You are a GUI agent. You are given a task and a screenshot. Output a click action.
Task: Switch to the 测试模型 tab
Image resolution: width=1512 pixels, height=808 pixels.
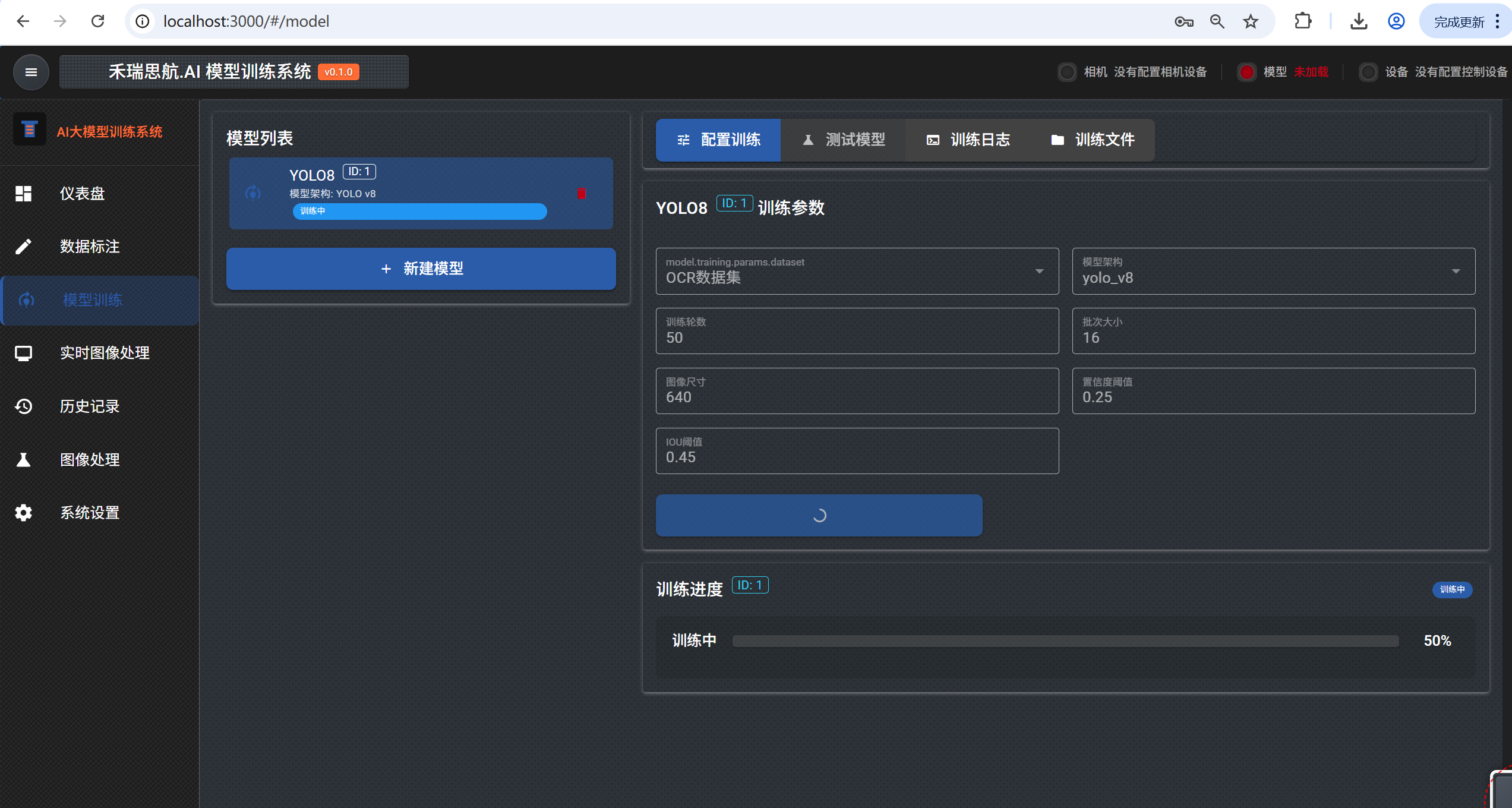click(x=842, y=140)
